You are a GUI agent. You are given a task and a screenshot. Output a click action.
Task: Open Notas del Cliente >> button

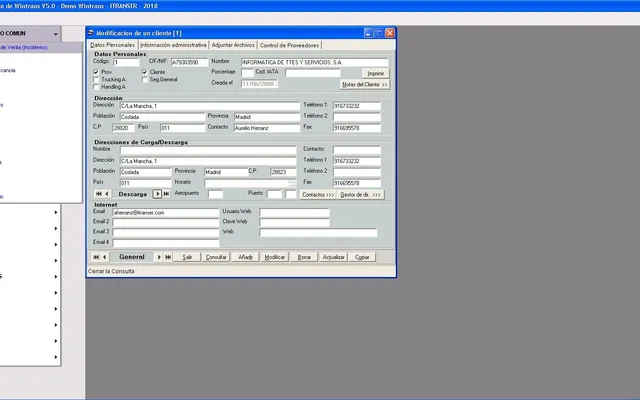click(x=364, y=84)
